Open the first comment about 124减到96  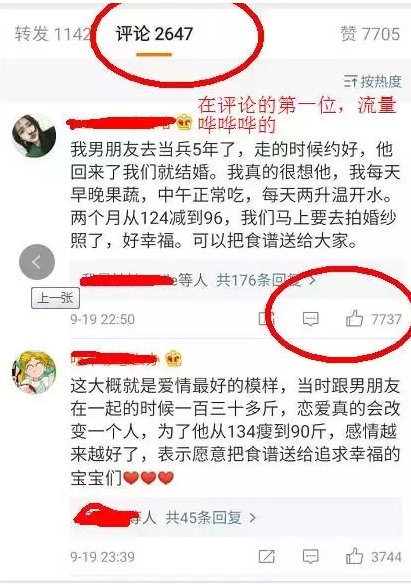(235, 195)
